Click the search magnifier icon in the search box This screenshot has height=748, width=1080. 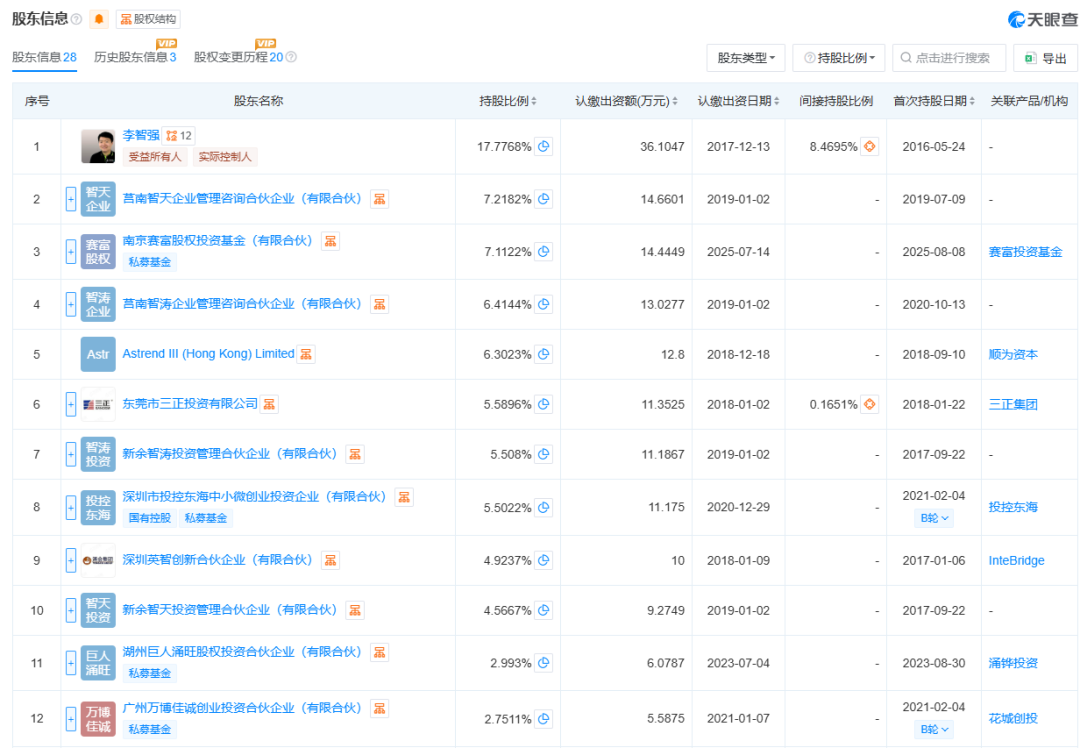903,57
